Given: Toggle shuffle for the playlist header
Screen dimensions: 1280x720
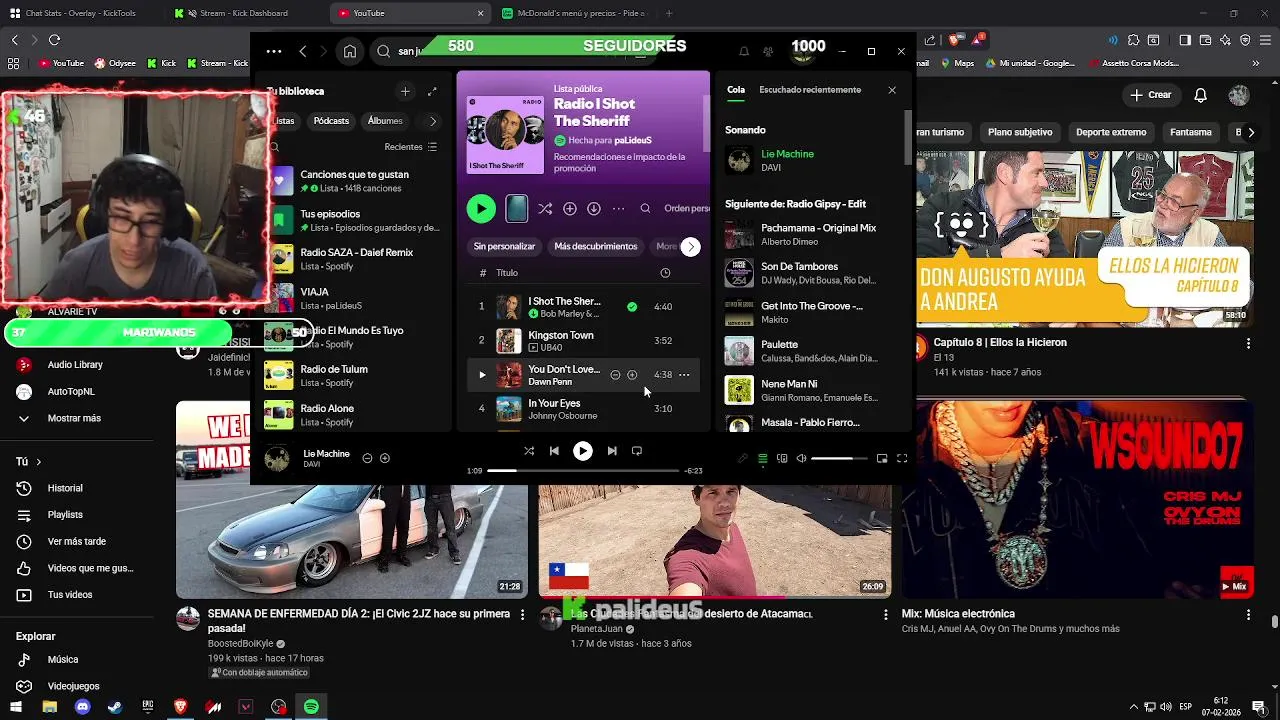Looking at the screenshot, I should pos(545,209).
